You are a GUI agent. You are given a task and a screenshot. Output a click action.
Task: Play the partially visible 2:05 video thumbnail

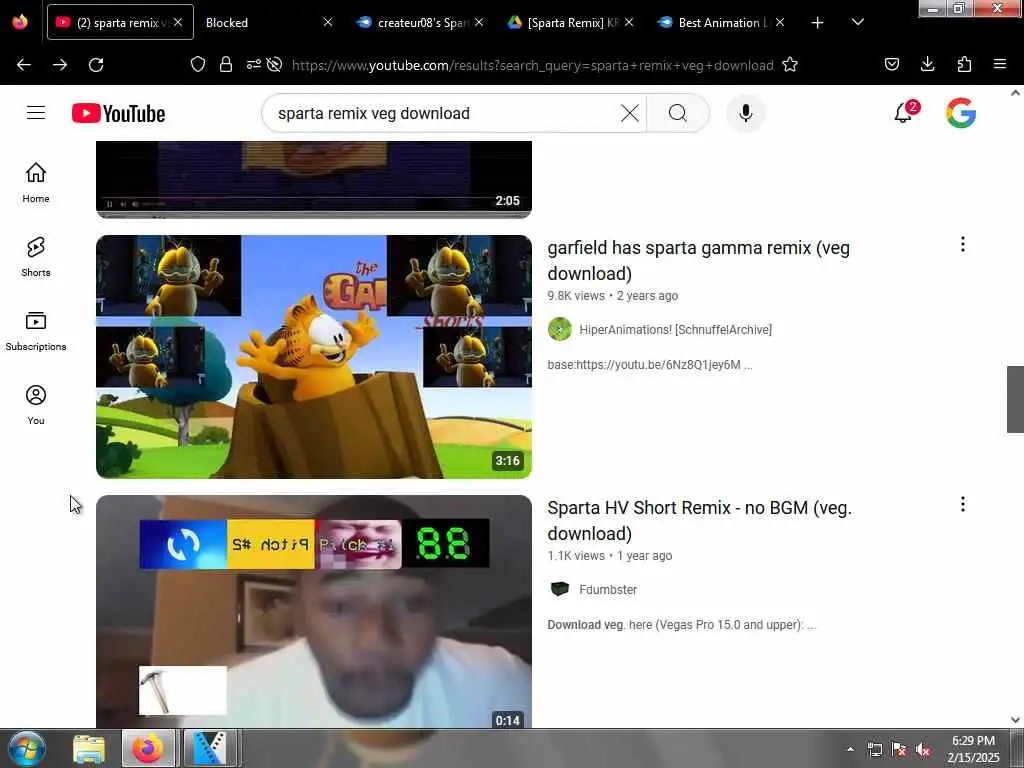point(313,179)
